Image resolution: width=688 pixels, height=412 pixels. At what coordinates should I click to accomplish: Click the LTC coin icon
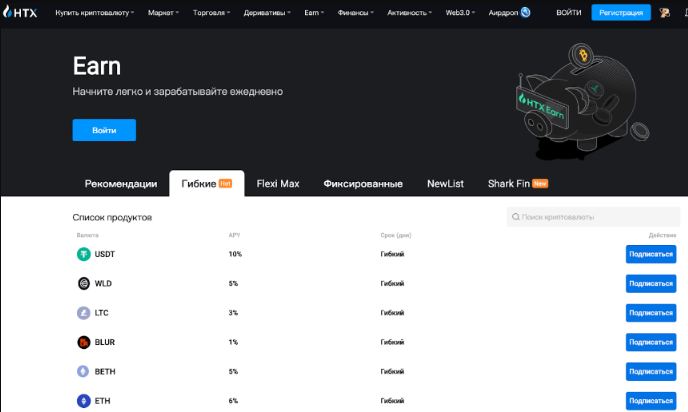coord(83,313)
